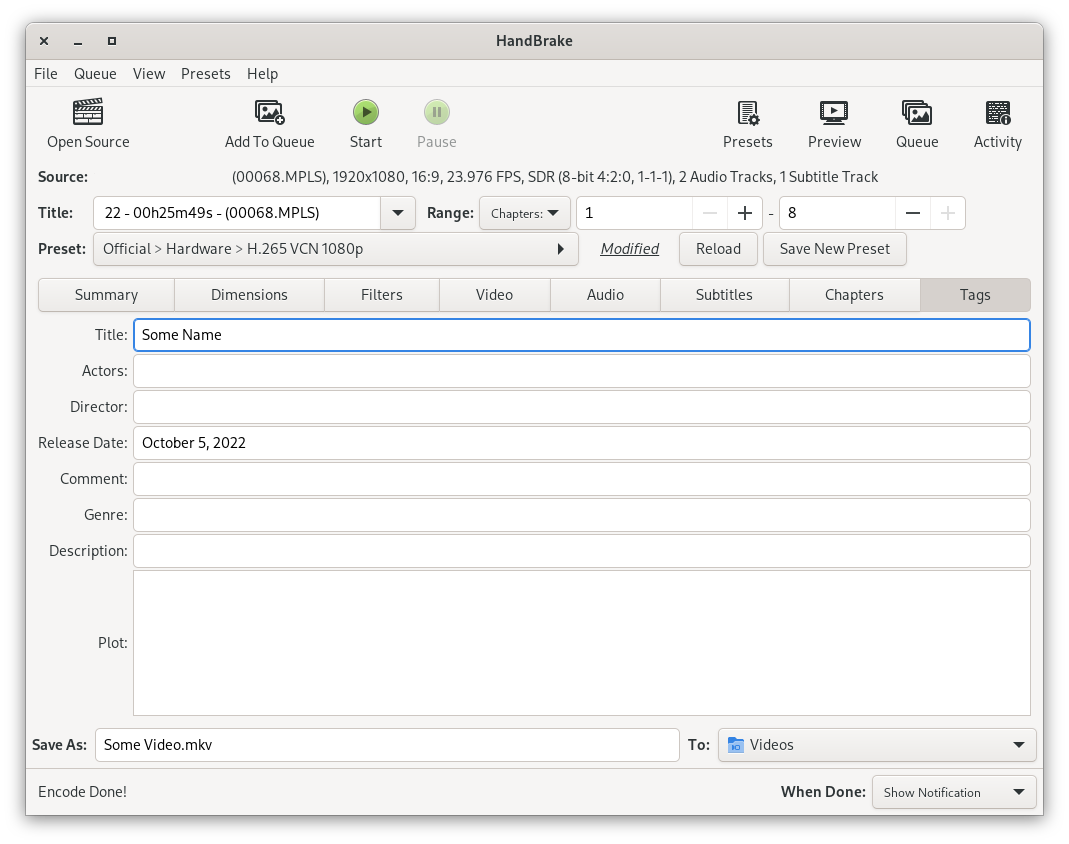The height and width of the screenshot is (844, 1069).
Task: Open the Presets panel icon
Action: [747, 112]
